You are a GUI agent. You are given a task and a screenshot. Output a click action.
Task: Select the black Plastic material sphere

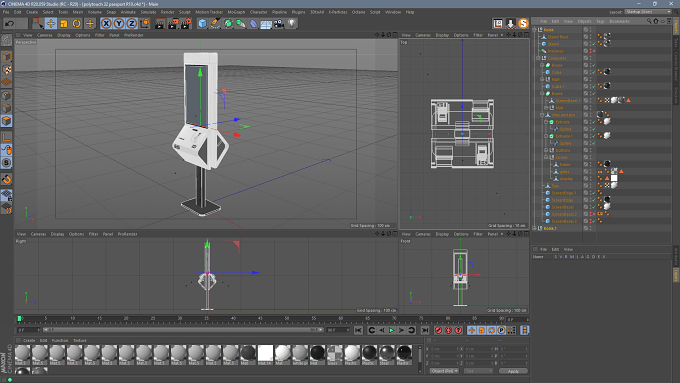[x=404, y=355]
